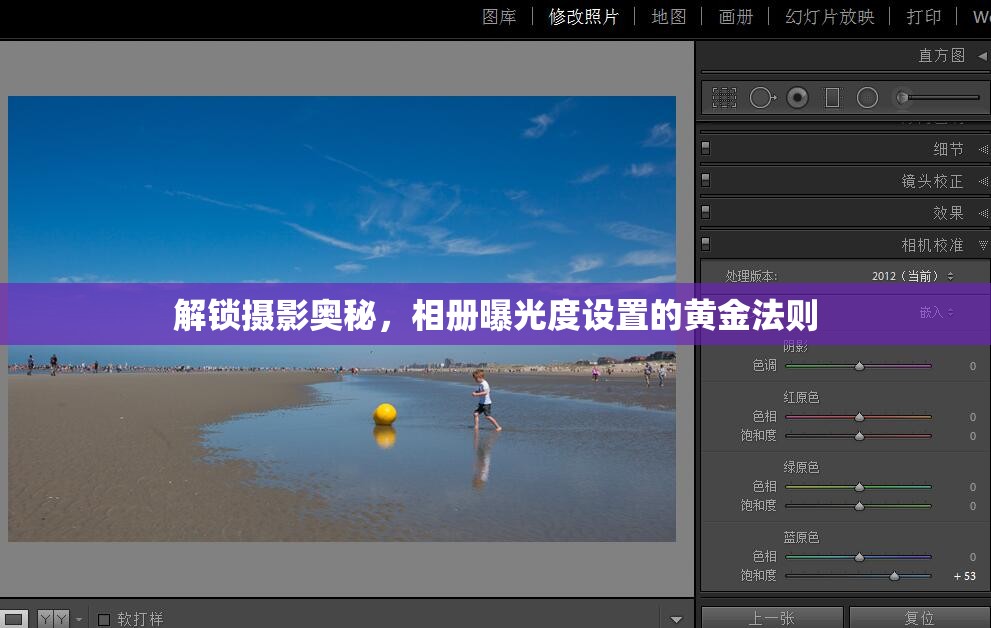The image size is (991, 628).
Task: Click the beach photo in the preview area
Action: [342, 318]
